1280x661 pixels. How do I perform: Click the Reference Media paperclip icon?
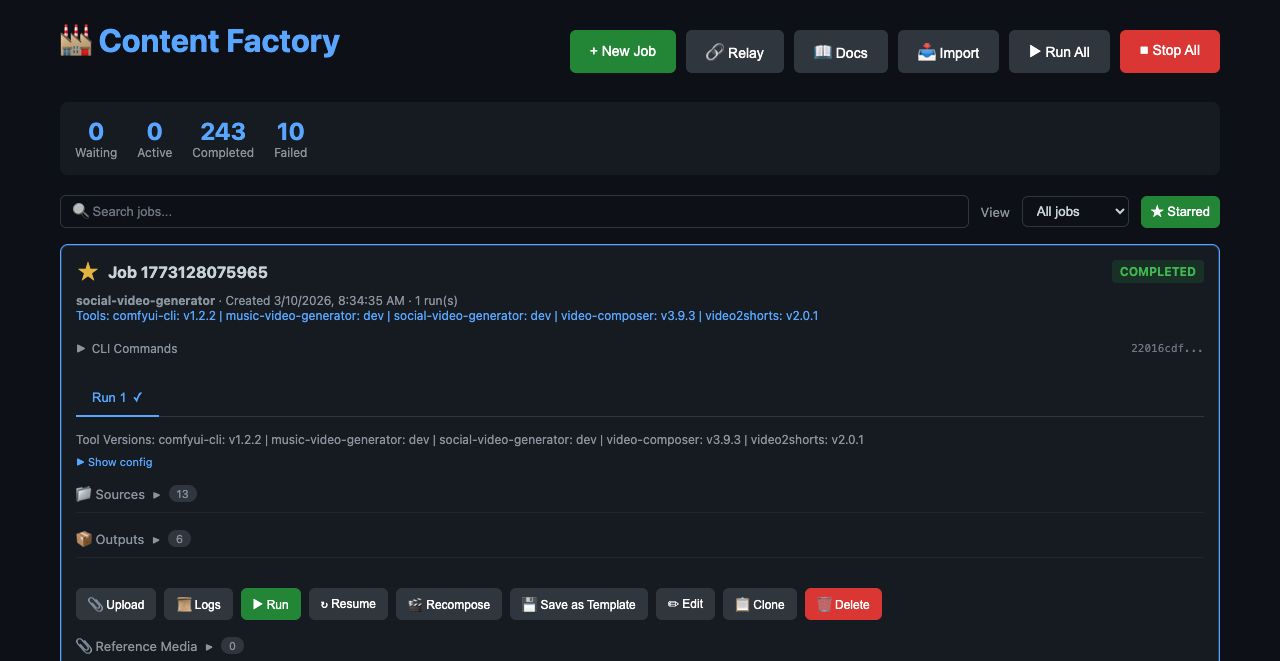pos(83,645)
